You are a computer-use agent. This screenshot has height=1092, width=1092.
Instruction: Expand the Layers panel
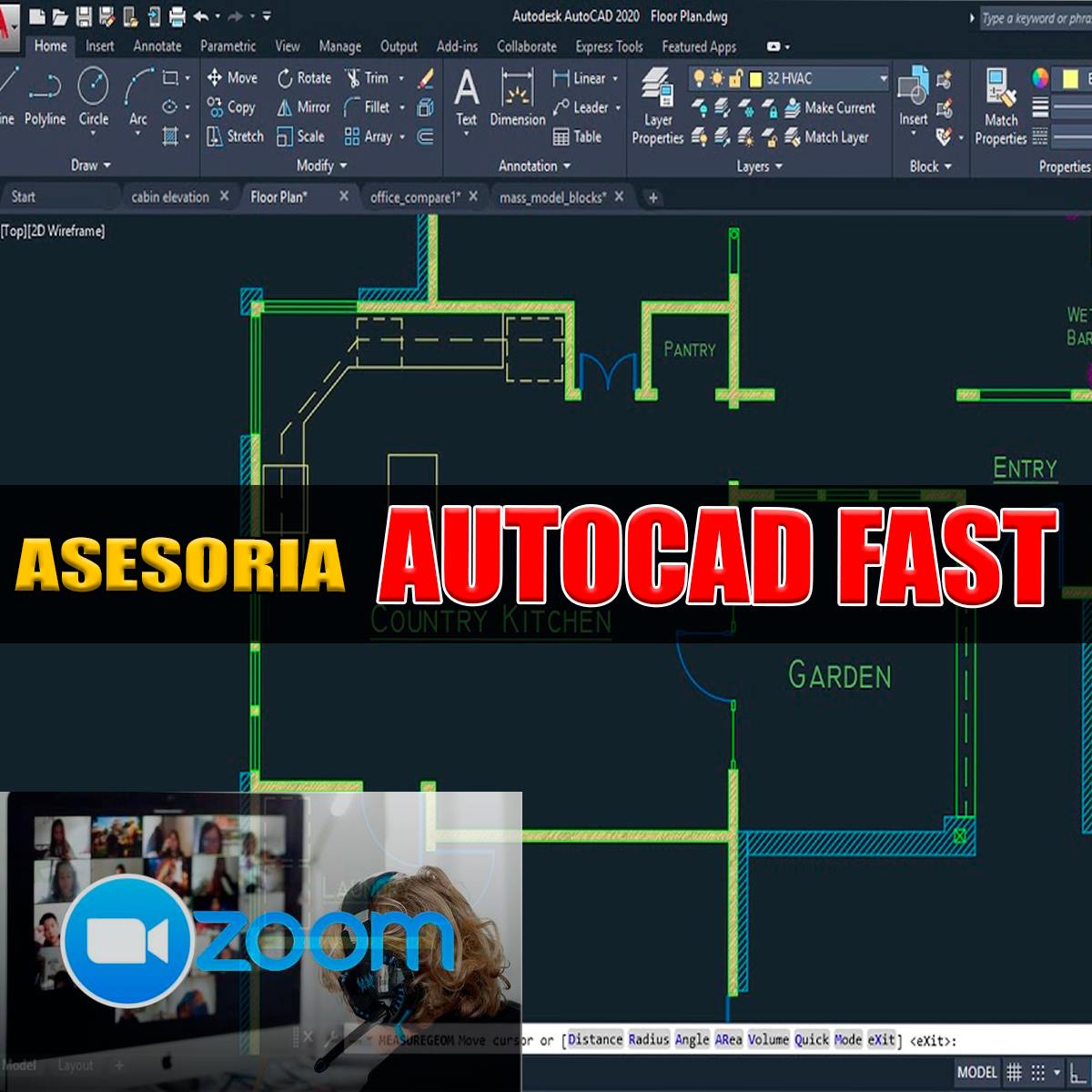click(x=759, y=167)
